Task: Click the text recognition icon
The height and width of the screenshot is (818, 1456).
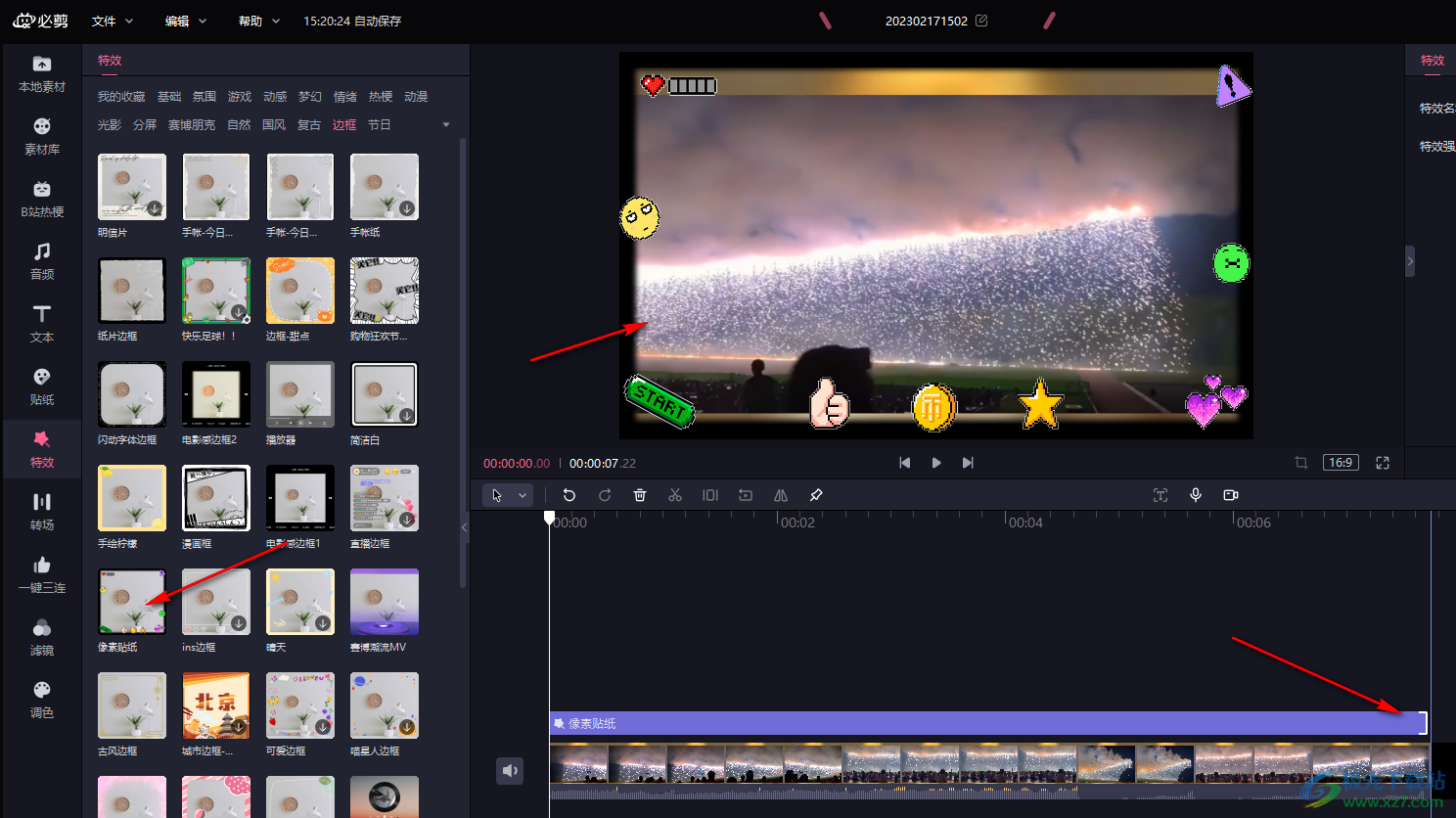Action: [1160, 495]
